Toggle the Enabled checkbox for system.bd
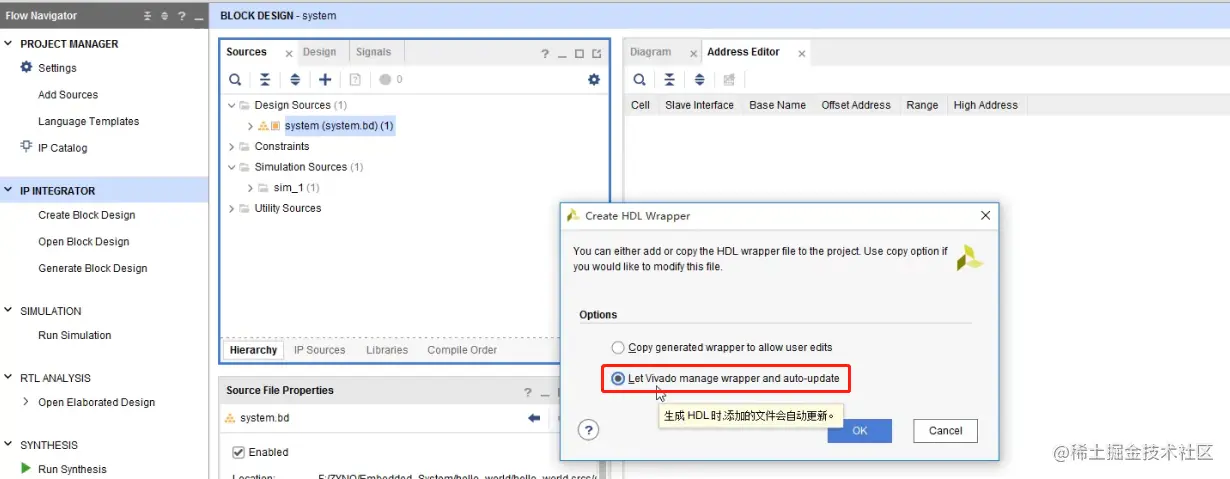 [238, 452]
